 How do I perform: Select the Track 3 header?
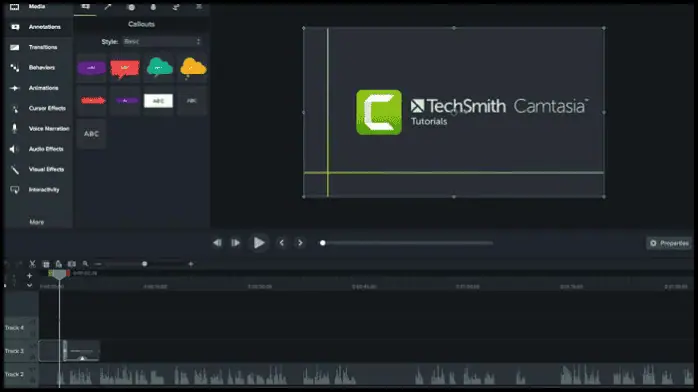tap(21, 351)
